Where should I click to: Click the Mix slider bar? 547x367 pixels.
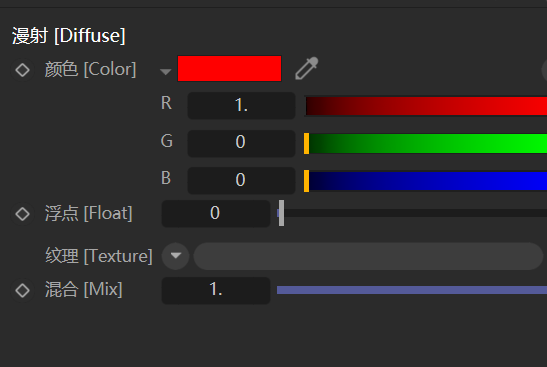[x=412, y=290]
